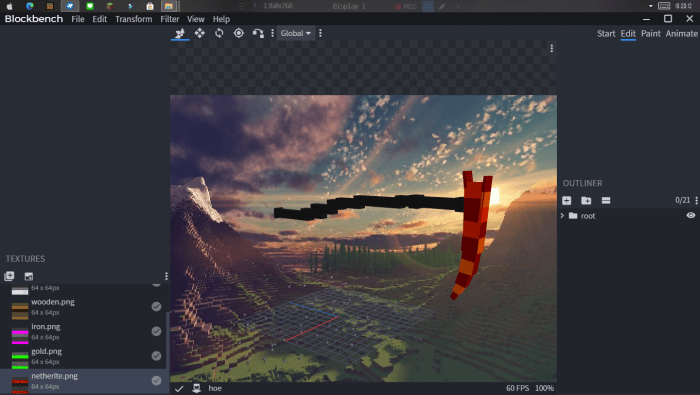
Task: Open Outliner panel options menu
Action: click(696, 201)
